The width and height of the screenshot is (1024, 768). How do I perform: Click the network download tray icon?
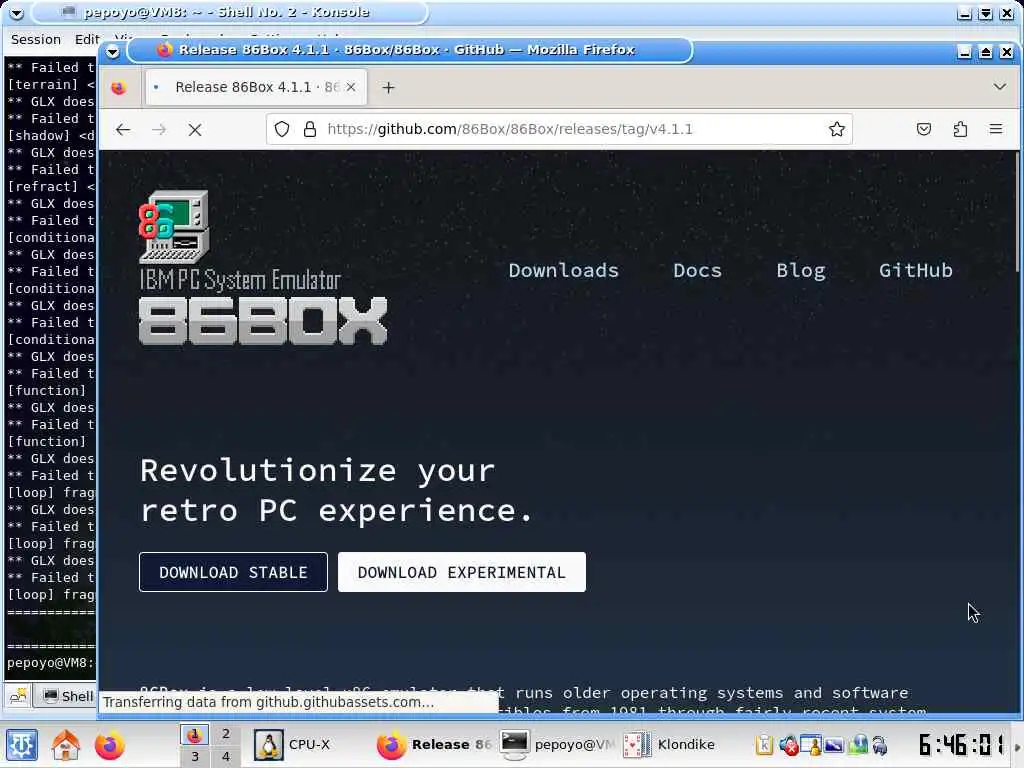tap(857, 744)
